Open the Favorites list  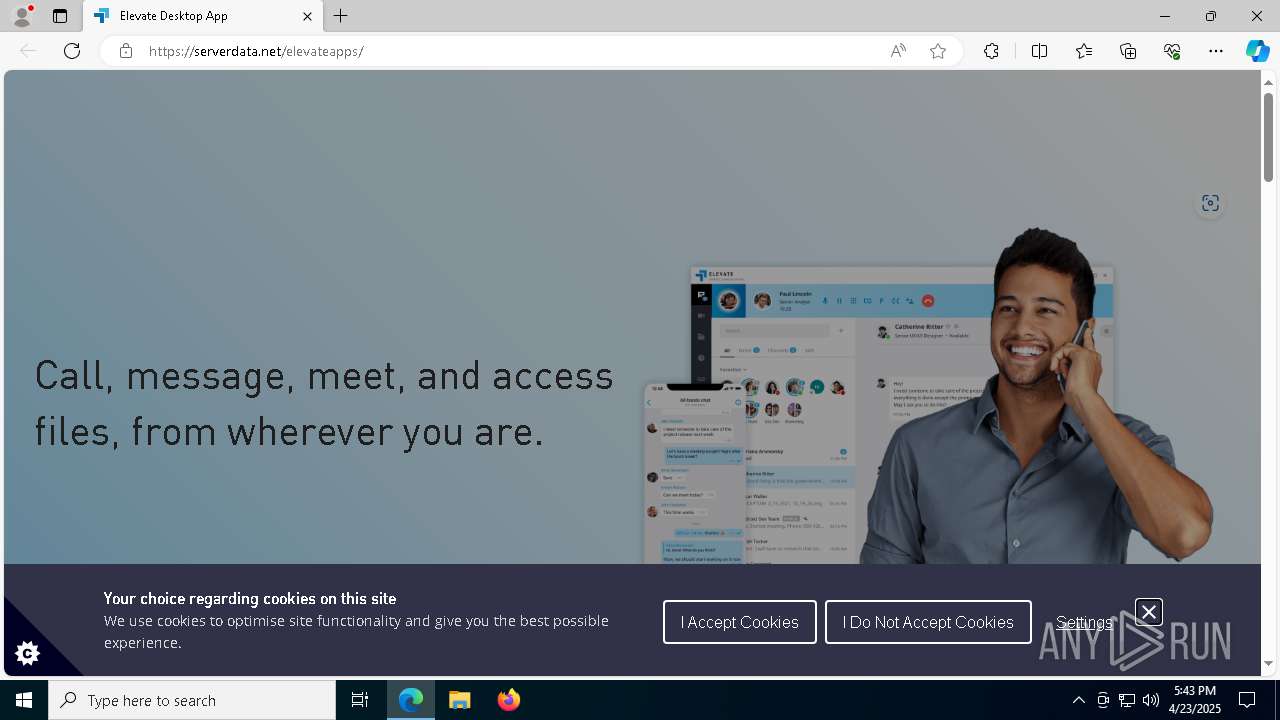pos(1084,51)
